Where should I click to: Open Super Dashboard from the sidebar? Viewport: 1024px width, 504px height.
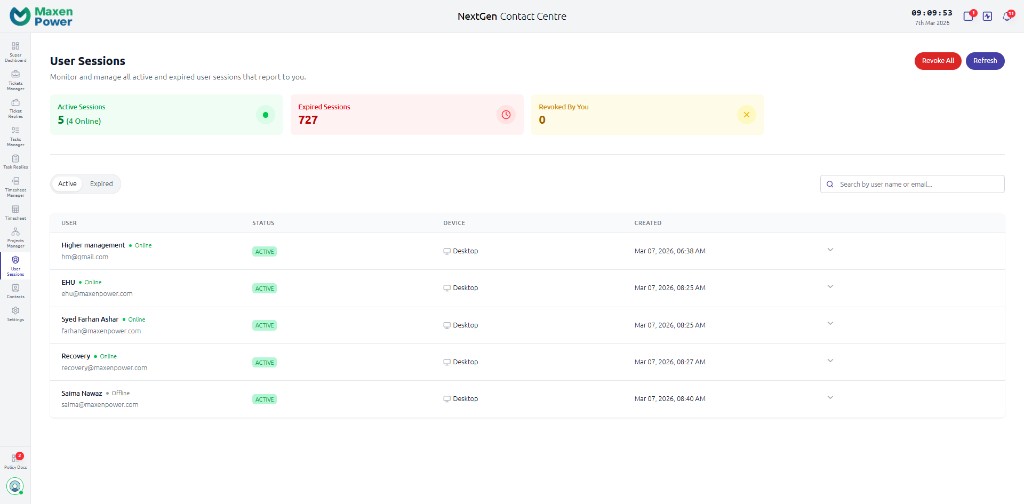(15, 51)
